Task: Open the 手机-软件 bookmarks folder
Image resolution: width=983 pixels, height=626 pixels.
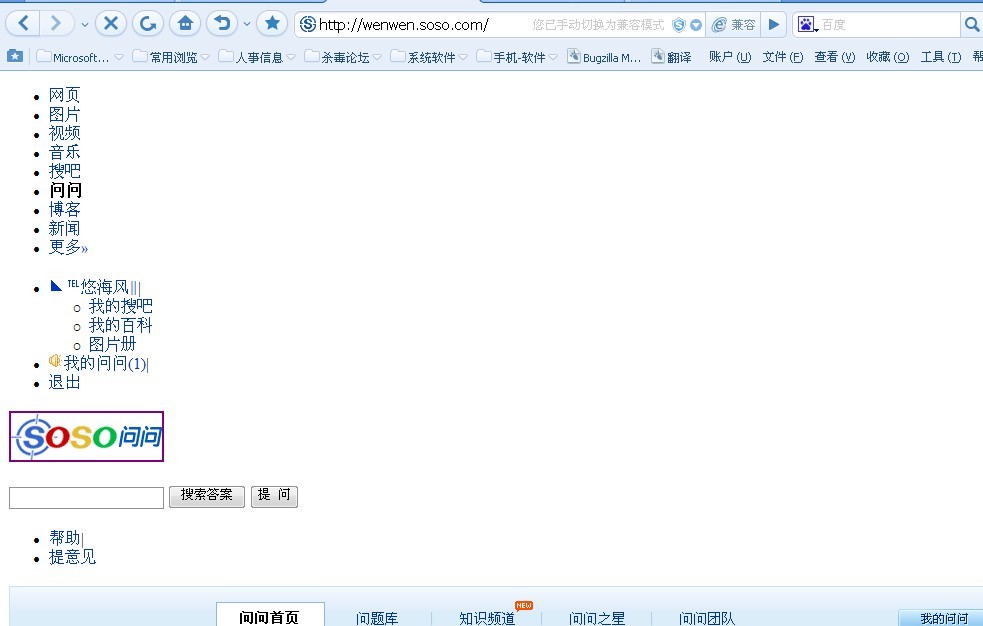Action: click(517, 57)
